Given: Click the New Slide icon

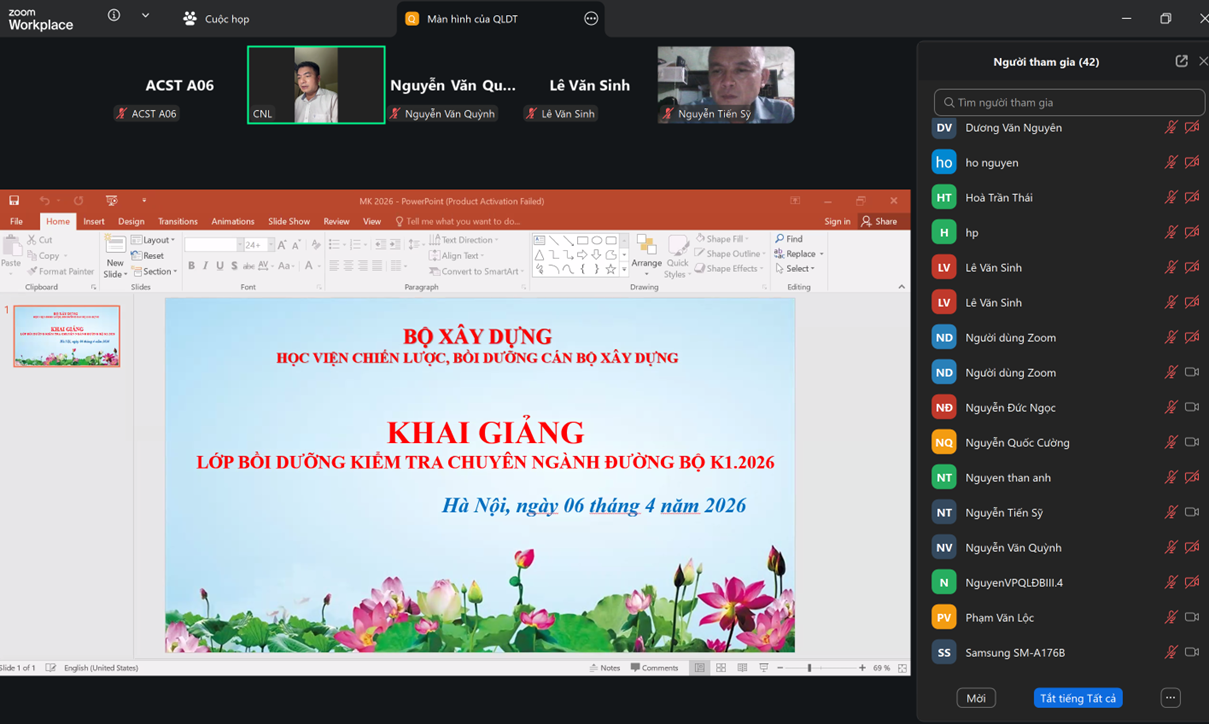Looking at the screenshot, I should click(115, 245).
